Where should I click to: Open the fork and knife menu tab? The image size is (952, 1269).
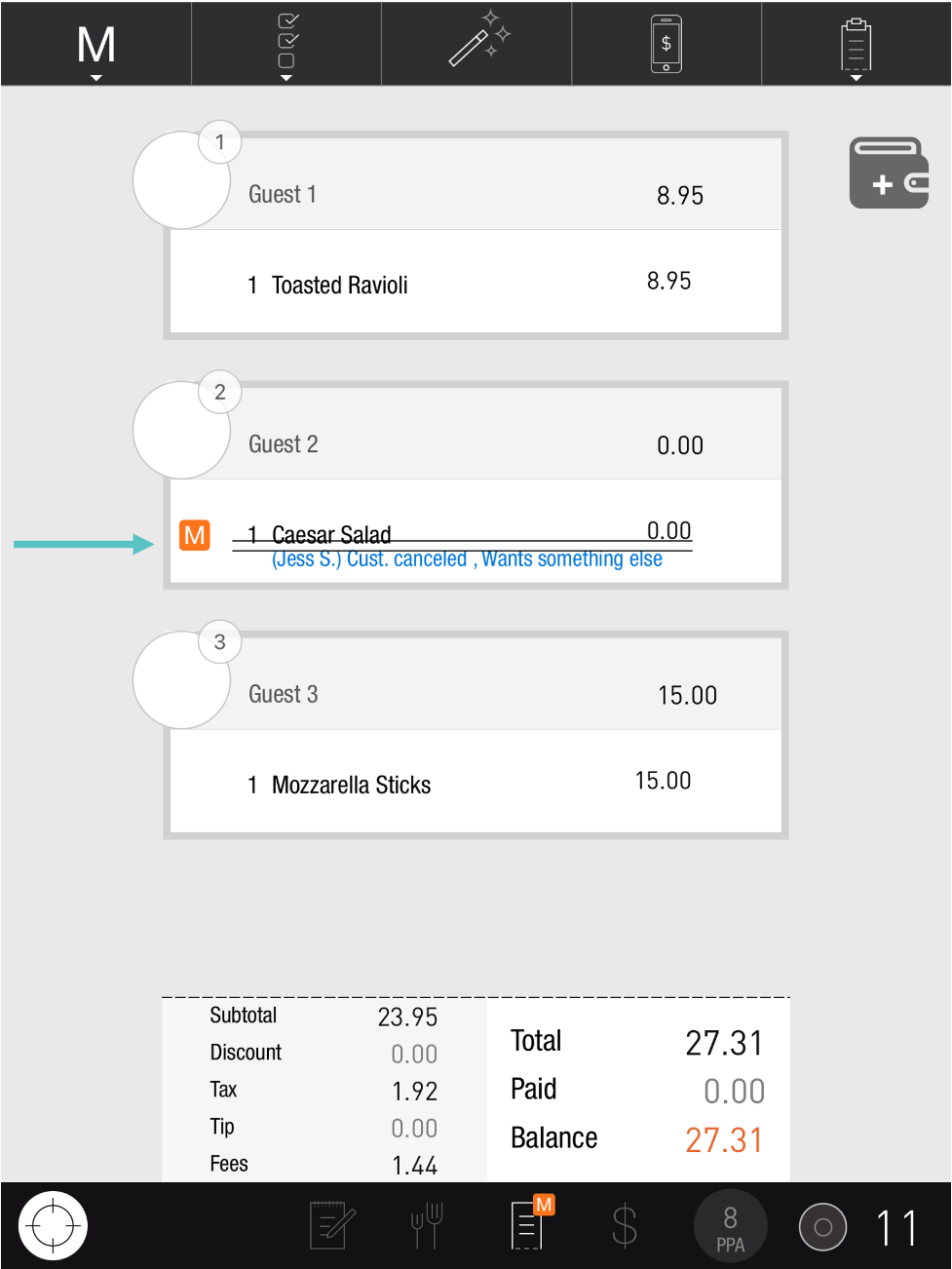427,1225
